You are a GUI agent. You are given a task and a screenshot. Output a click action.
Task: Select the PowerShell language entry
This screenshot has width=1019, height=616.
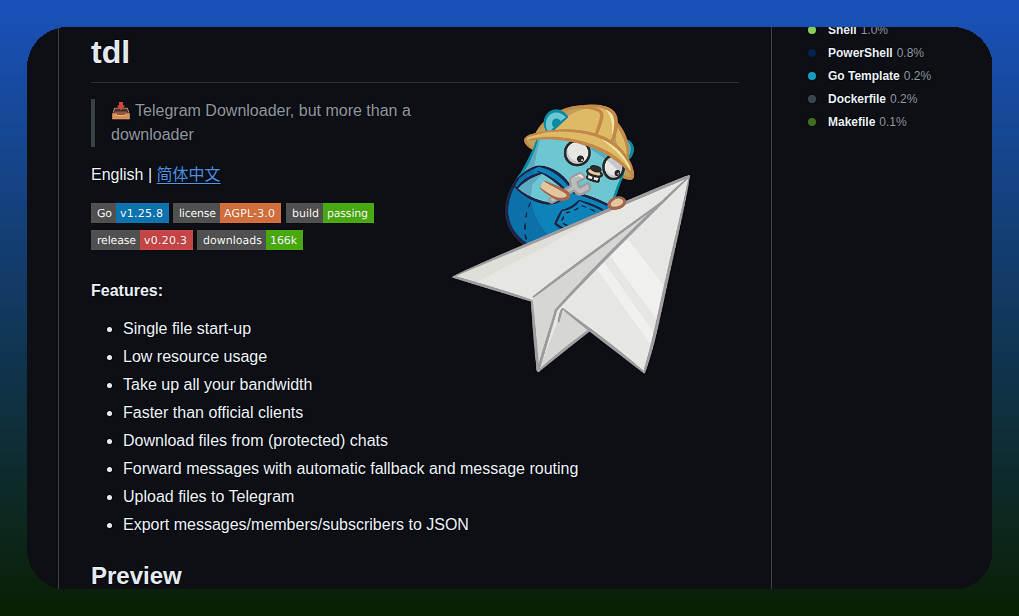[x=875, y=53]
